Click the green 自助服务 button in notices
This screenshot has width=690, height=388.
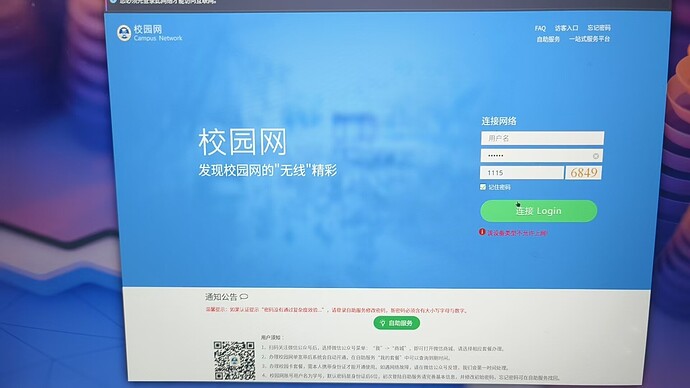click(x=396, y=323)
